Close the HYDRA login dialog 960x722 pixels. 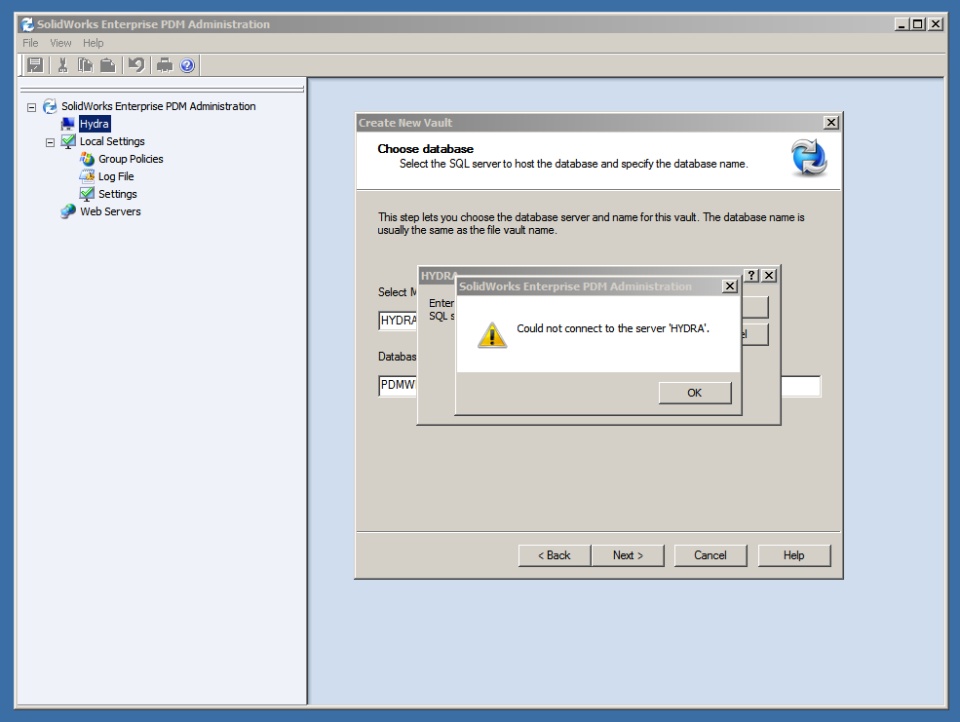click(x=770, y=276)
